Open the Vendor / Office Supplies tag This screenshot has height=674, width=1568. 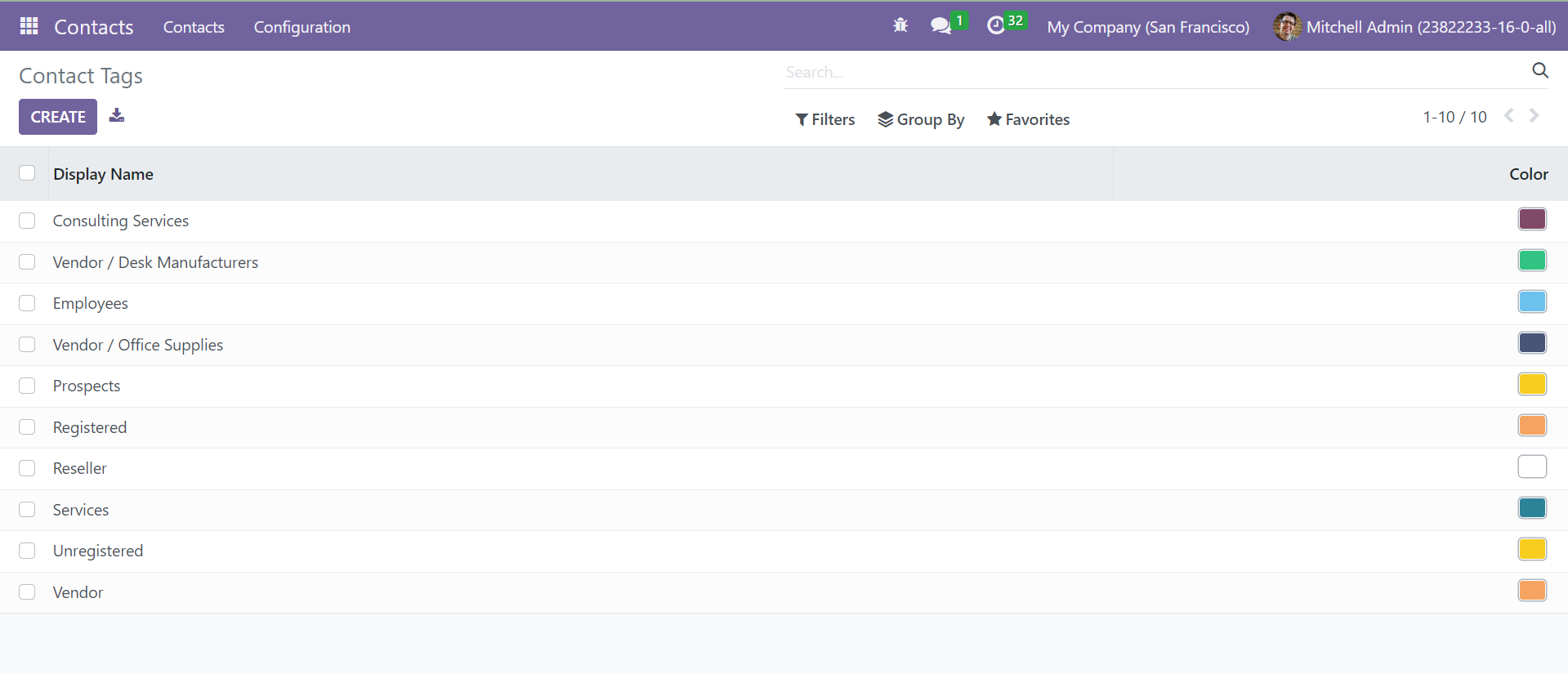pos(138,345)
